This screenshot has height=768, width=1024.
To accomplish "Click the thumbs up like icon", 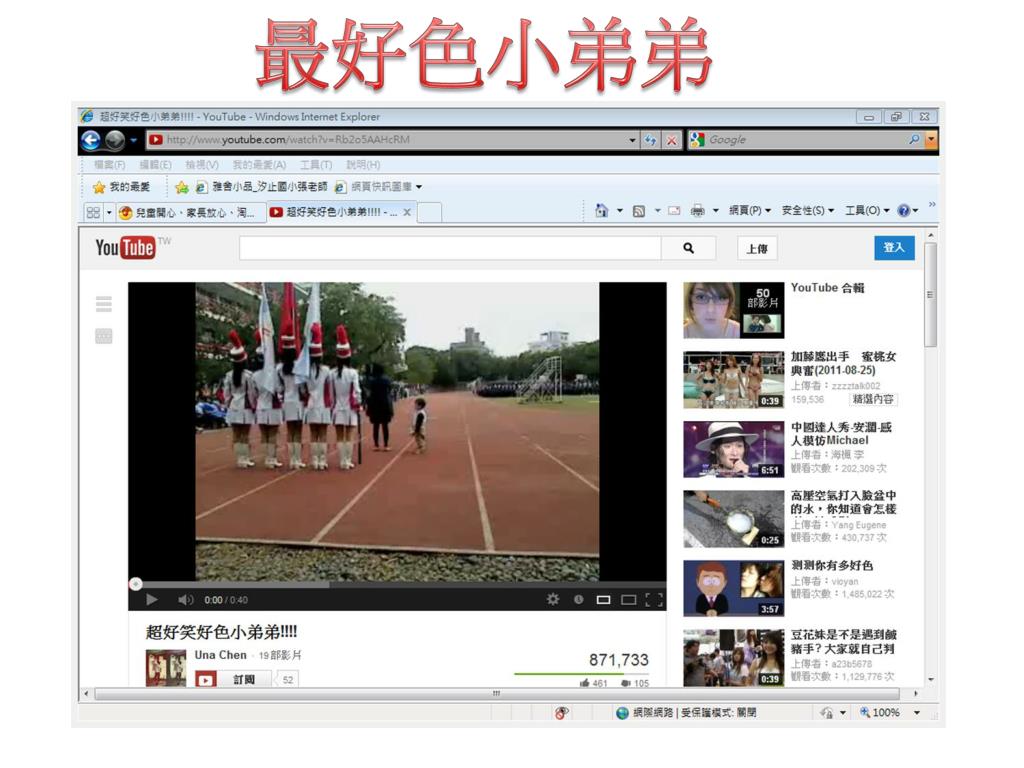I will 584,683.
